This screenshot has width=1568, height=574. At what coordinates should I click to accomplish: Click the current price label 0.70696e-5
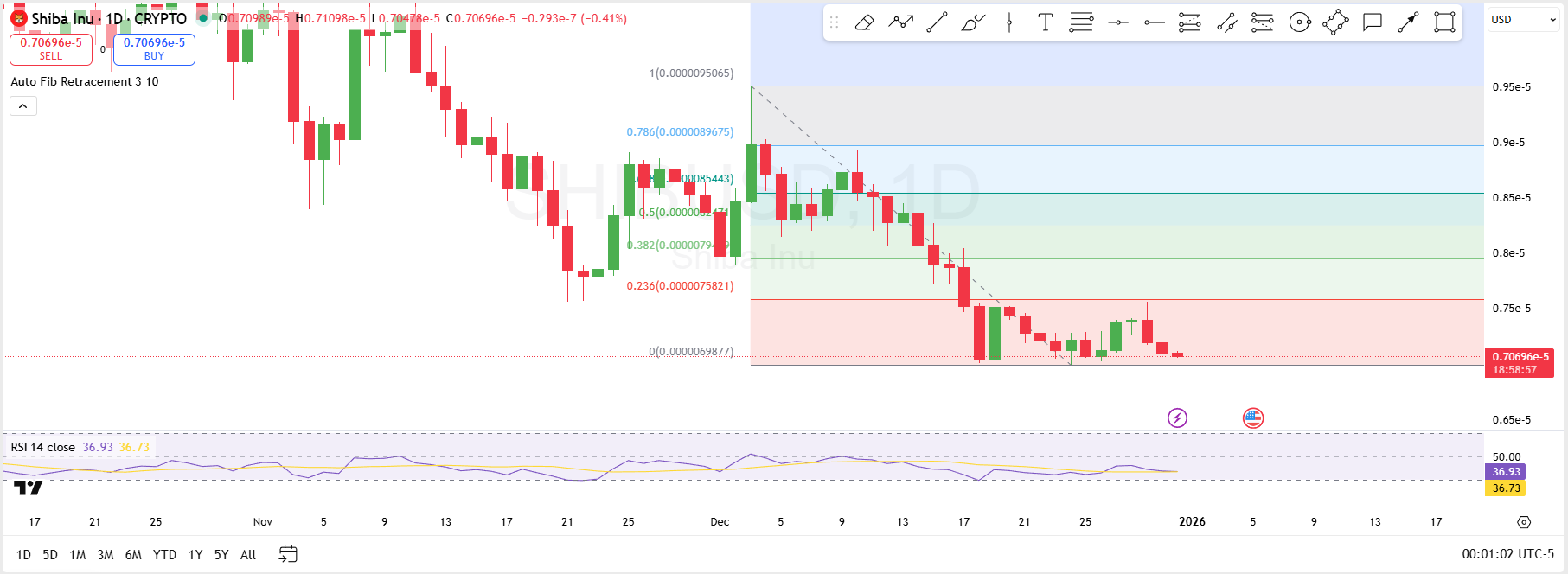(1520, 363)
